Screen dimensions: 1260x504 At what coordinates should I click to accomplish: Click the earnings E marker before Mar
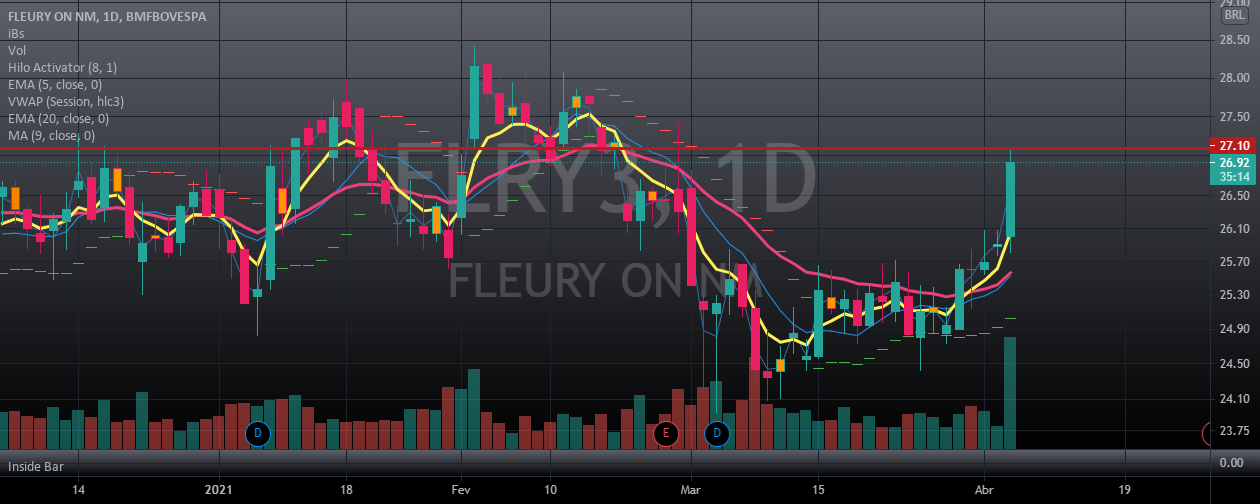(x=666, y=434)
